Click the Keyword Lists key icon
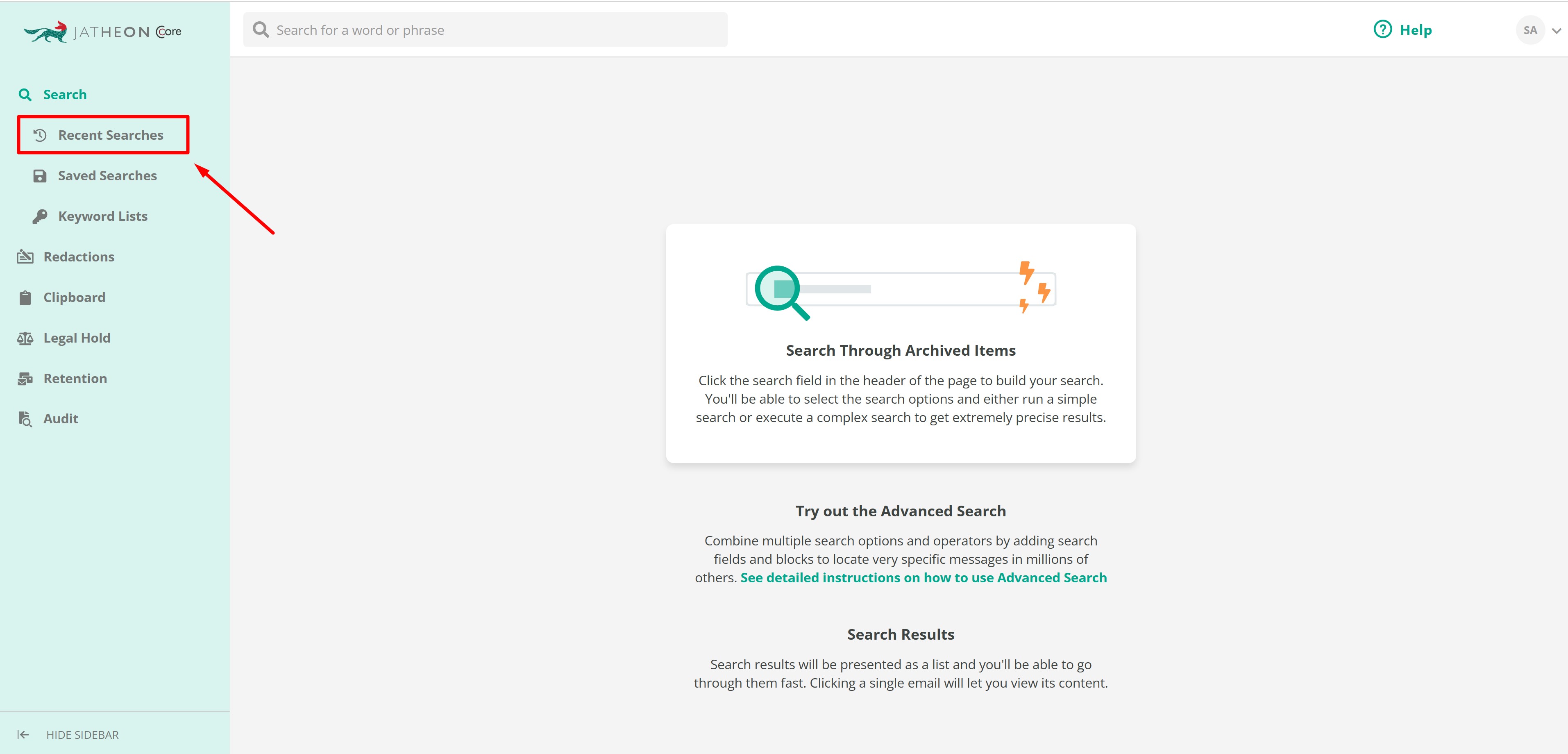Viewport: 1568px width, 754px height. click(x=40, y=216)
